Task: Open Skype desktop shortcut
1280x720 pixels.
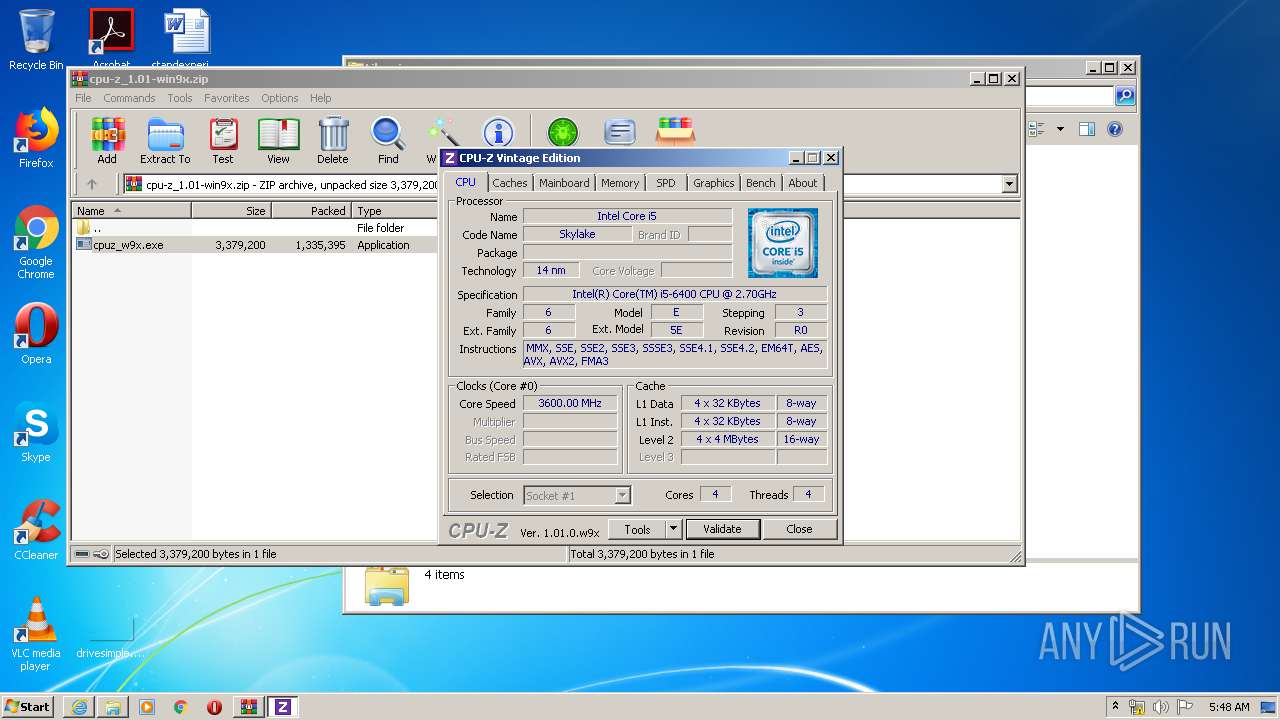Action: point(36,432)
